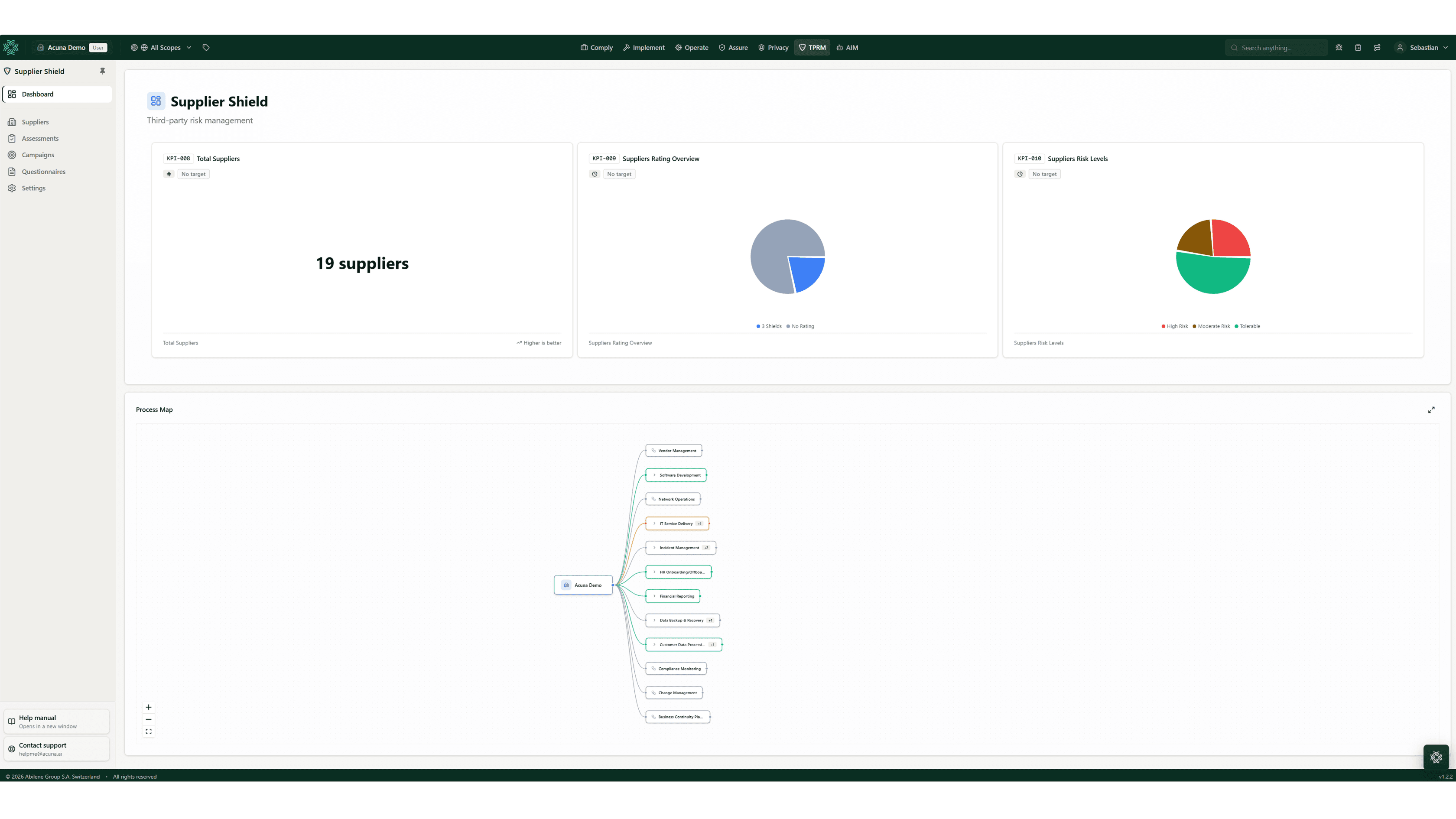
Task: Switch to the AIM module
Action: 847,48
